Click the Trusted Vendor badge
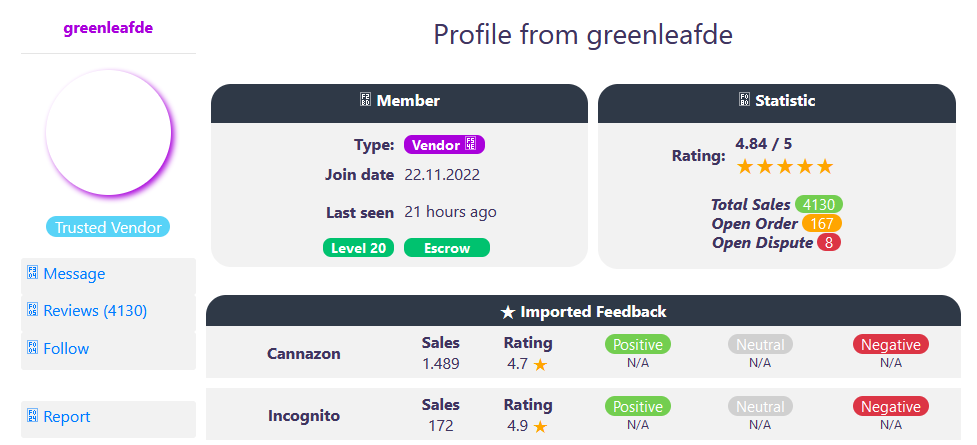 click(108, 227)
